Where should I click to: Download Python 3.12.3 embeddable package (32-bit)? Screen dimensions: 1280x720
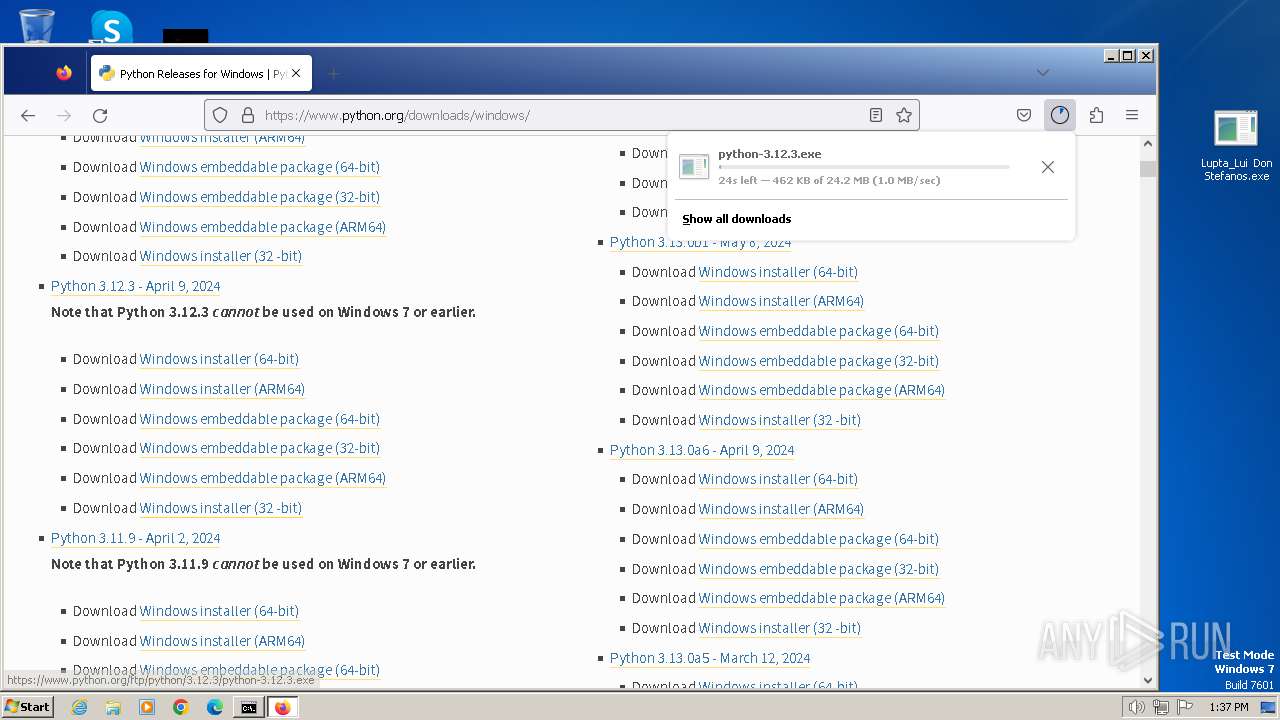[x=260, y=448]
